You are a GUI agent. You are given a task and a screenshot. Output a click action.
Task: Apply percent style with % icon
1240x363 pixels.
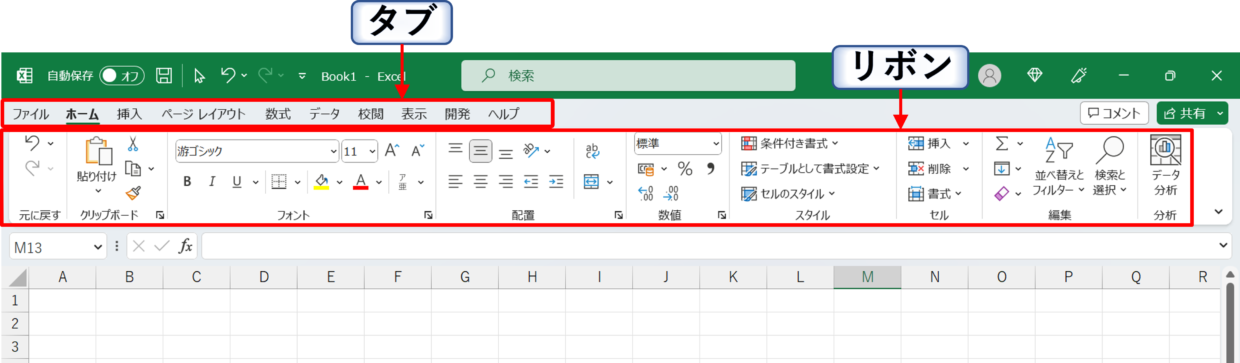tap(685, 169)
